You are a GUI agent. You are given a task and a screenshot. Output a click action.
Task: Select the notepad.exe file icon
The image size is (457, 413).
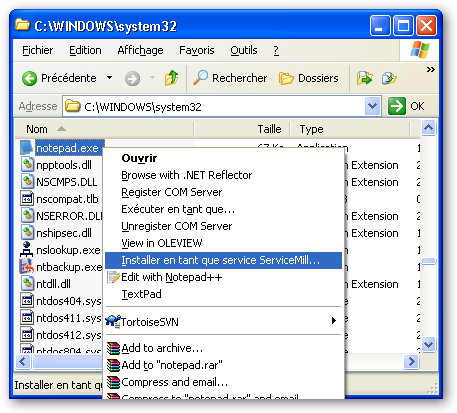pyautogui.click(x=26, y=148)
